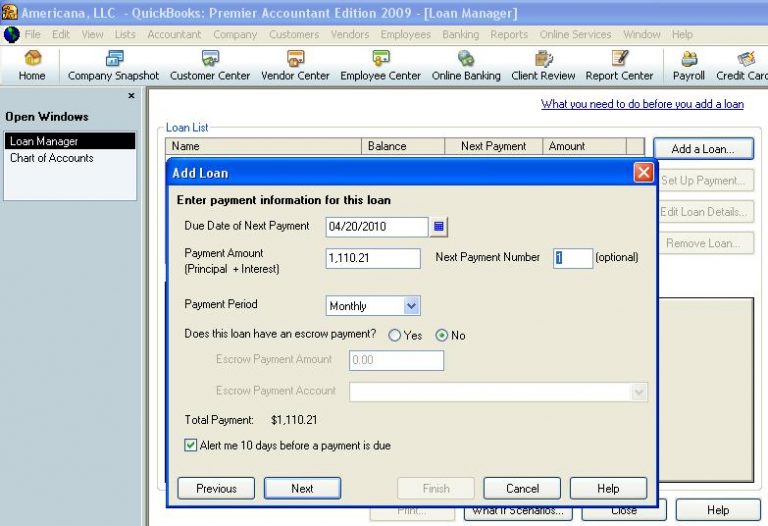Screen dimensions: 768x526
Task: Select Yes for escrow payment
Action: (x=394, y=335)
